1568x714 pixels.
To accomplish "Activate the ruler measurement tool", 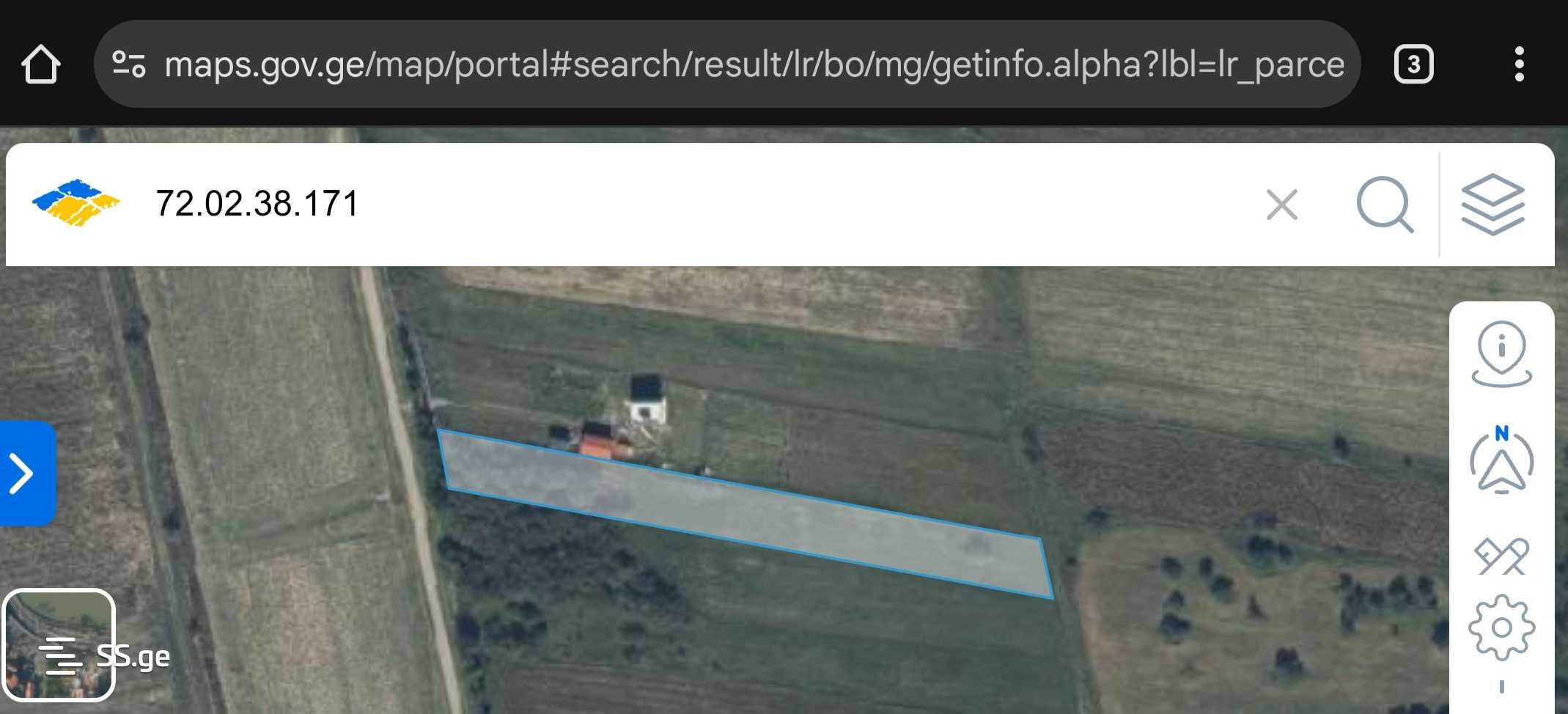I will point(1501,556).
